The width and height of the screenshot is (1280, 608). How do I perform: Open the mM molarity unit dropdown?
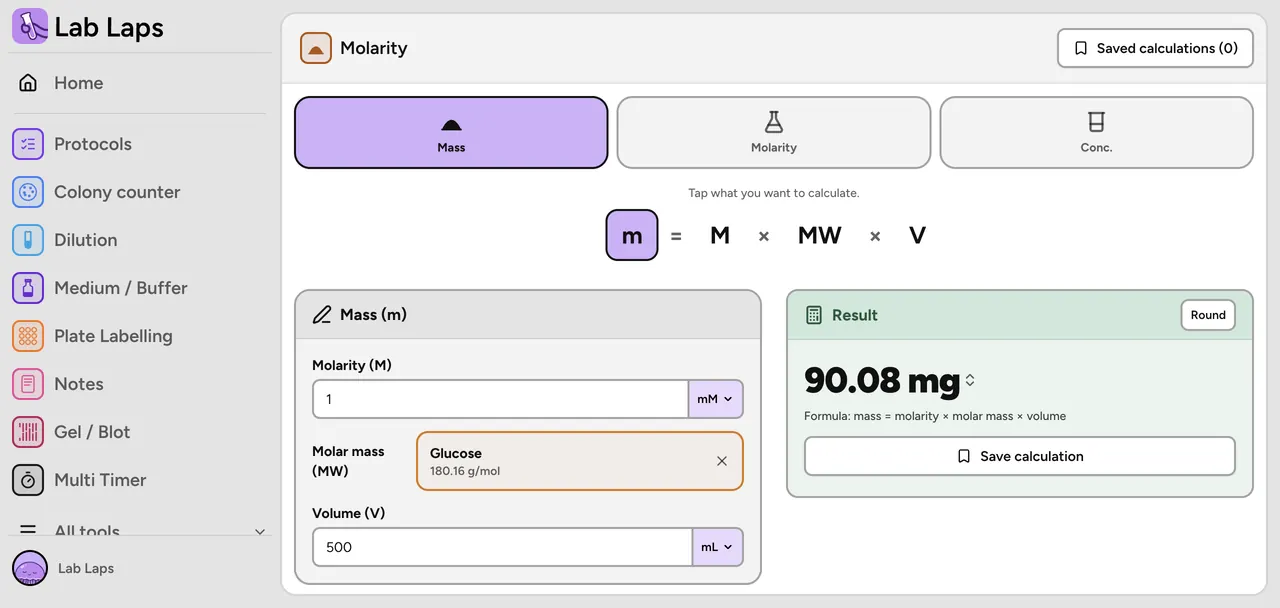click(x=715, y=399)
